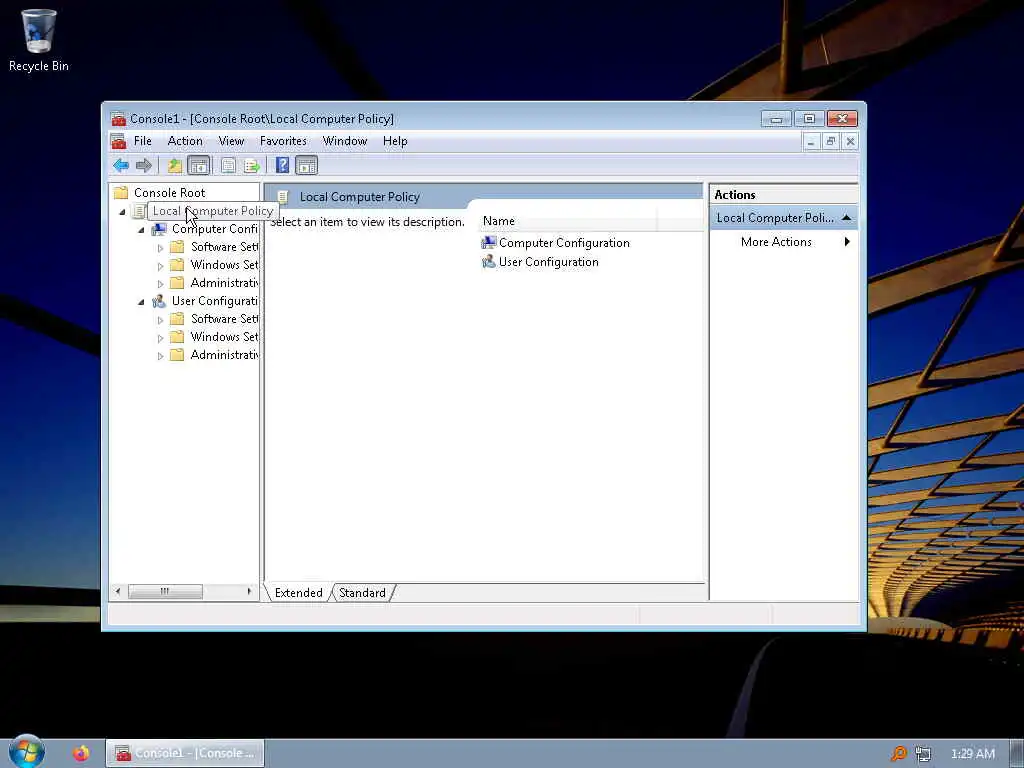Select Windows Settings under Computer Configuration
The height and width of the screenshot is (768, 1024).
pos(224,265)
